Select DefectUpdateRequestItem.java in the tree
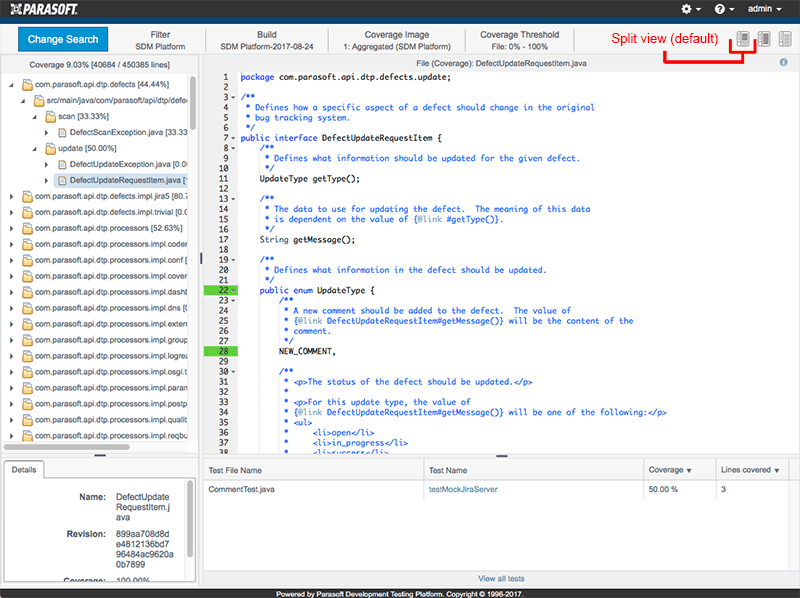The height and width of the screenshot is (598, 800). click(121, 180)
